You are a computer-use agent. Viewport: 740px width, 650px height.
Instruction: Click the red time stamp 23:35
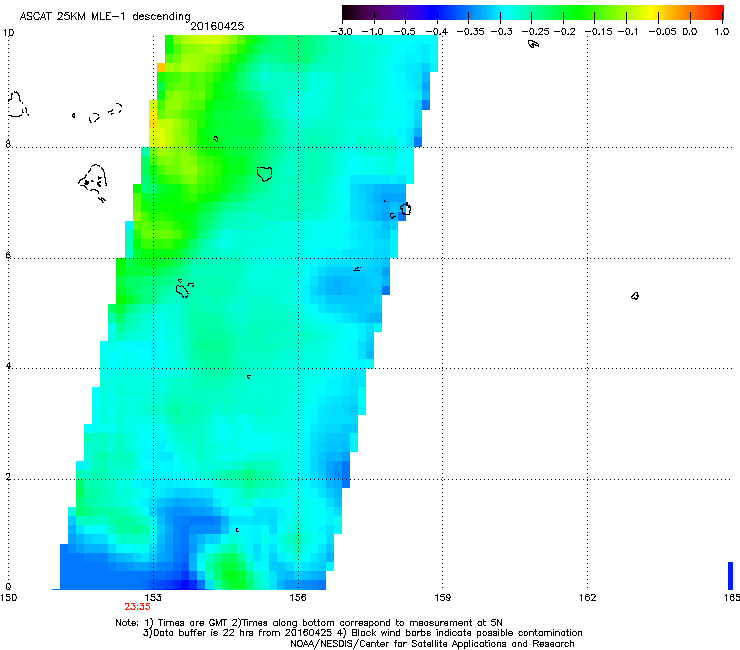[x=137, y=607]
